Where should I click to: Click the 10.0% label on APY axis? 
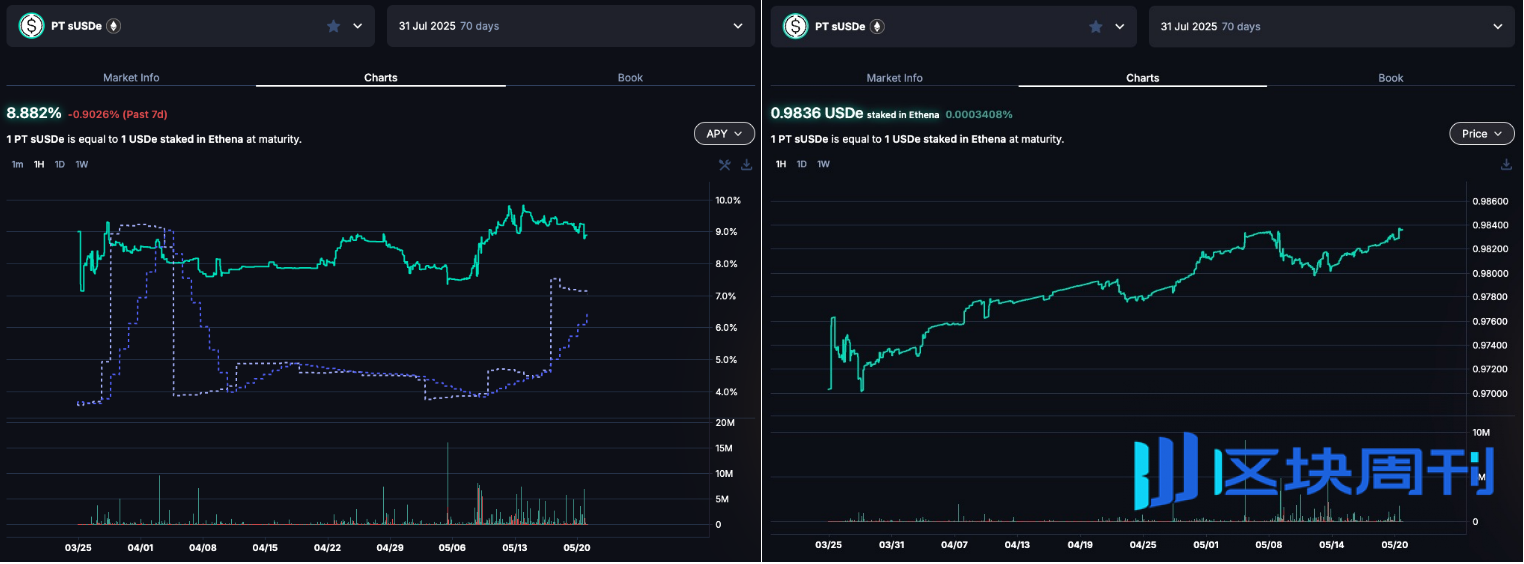pyautogui.click(x=728, y=200)
